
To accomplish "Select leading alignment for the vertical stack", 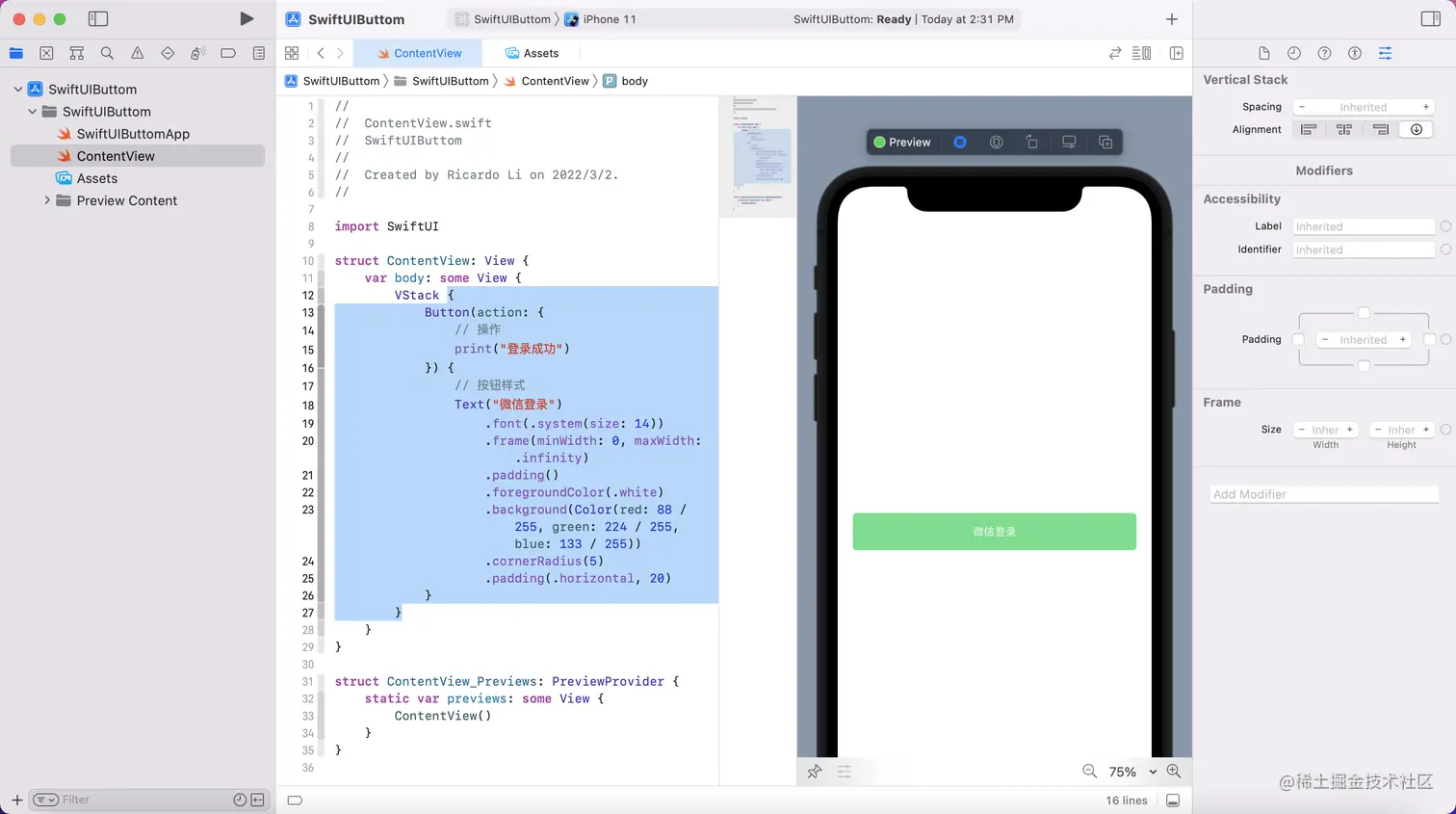I will pyautogui.click(x=1309, y=129).
